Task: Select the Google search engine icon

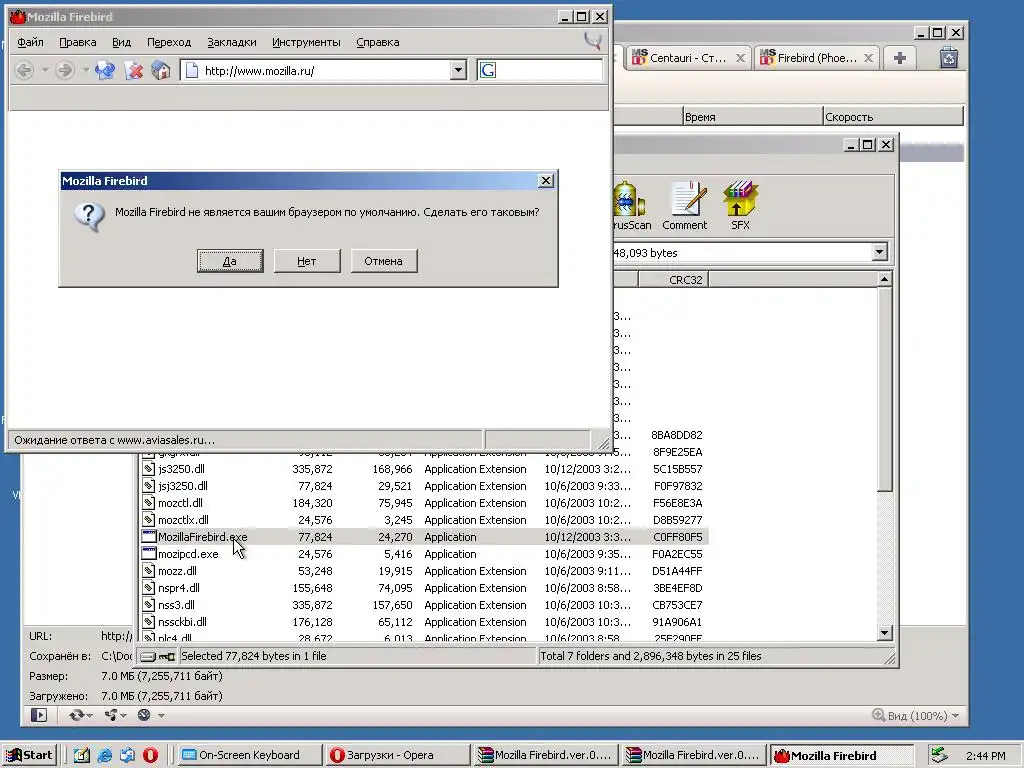Action: 488,70
